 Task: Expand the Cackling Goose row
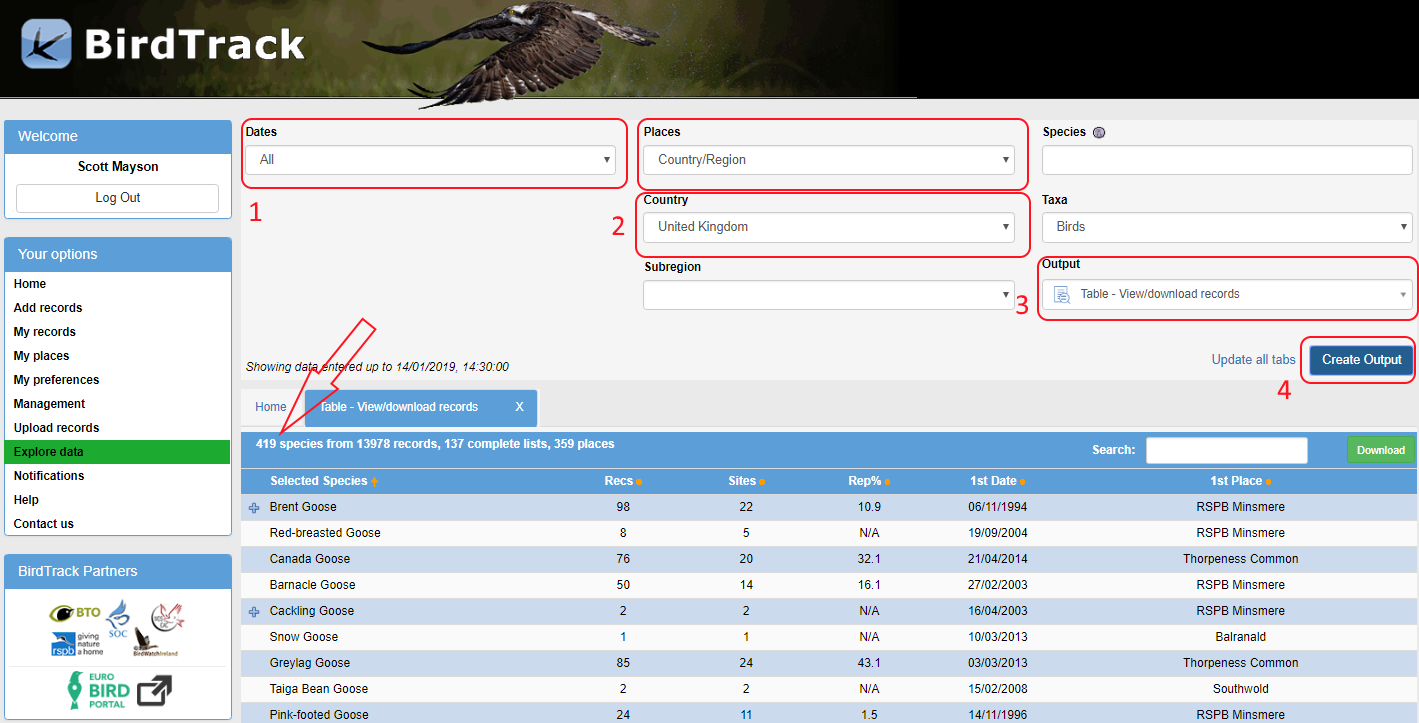[x=253, y=612]
